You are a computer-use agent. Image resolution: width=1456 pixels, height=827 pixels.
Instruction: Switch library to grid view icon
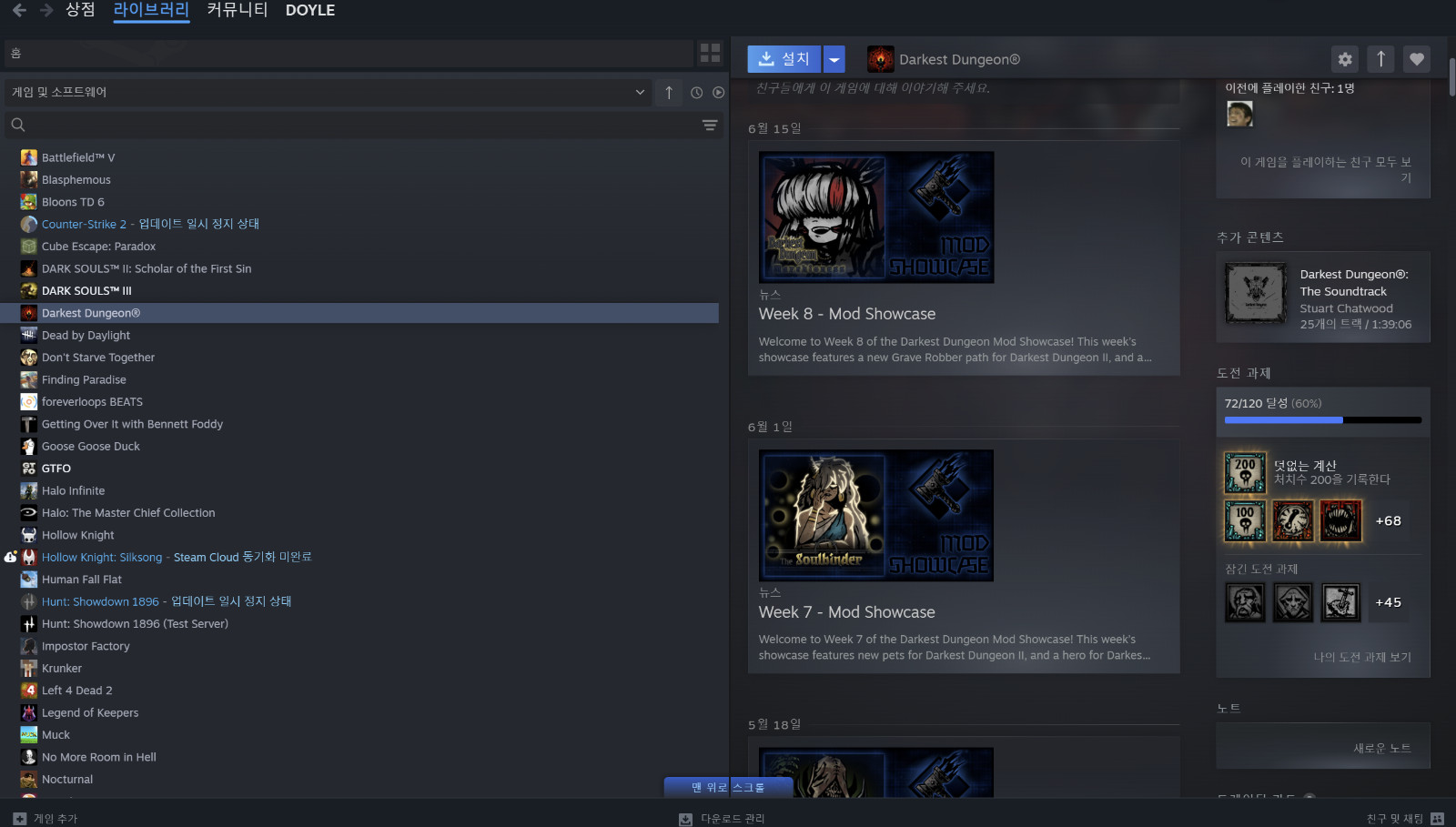pos(710,53)
